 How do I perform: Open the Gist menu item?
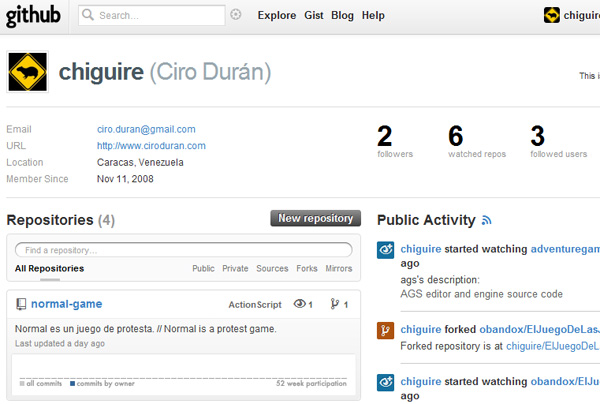[x=314, y=15]
